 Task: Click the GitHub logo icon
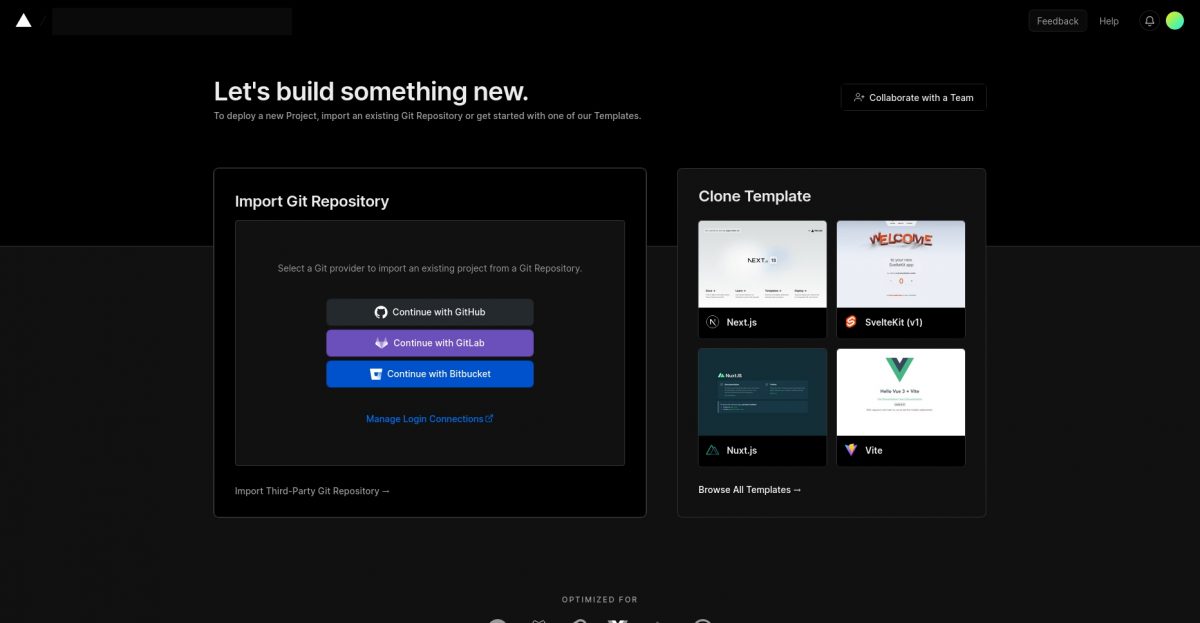tap(381, 312)
